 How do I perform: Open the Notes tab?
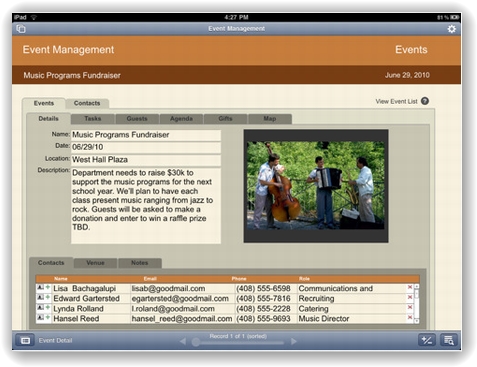pos(139,263)
